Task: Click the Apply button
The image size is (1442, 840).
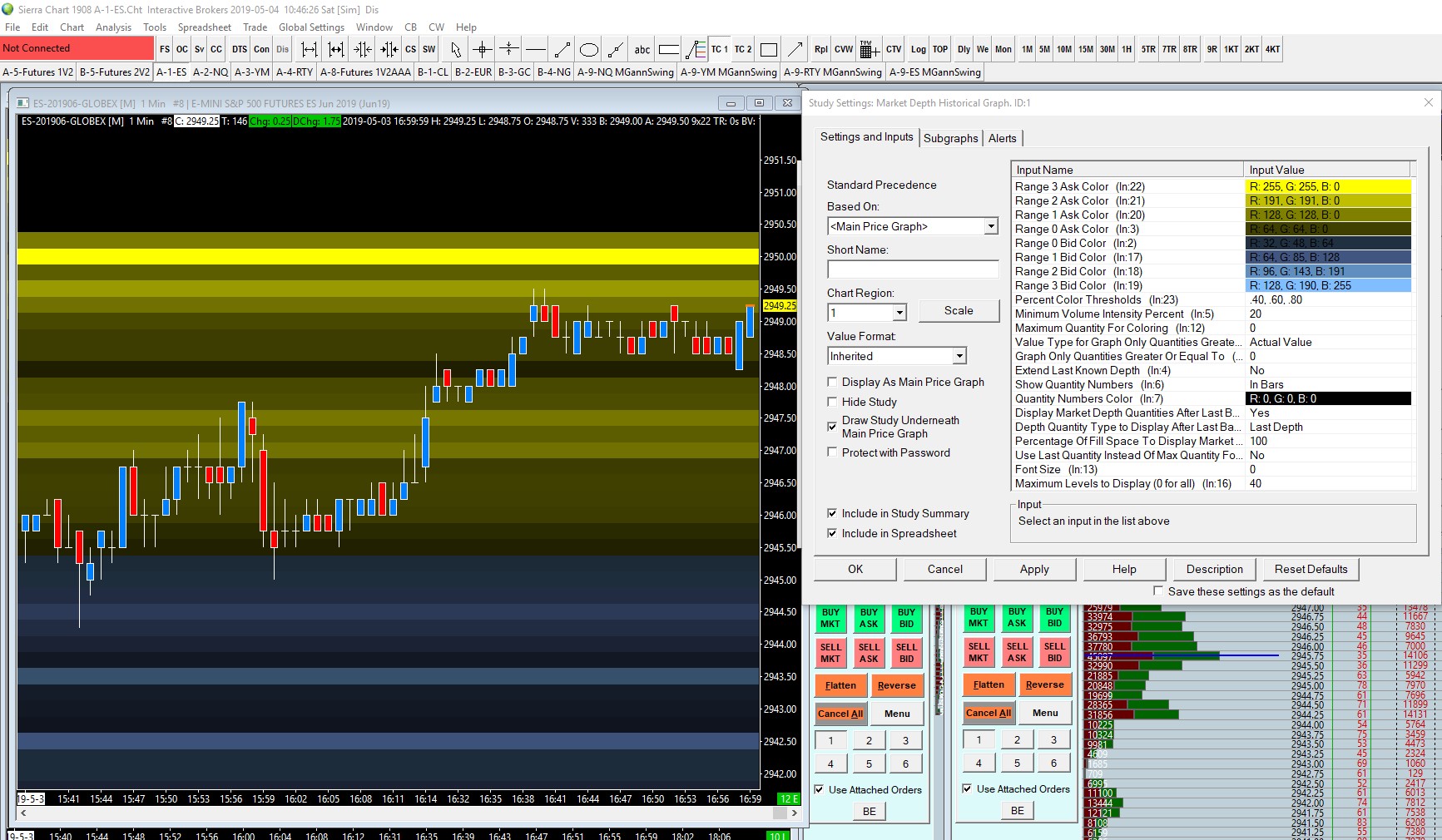Action: pos(1034,569)
